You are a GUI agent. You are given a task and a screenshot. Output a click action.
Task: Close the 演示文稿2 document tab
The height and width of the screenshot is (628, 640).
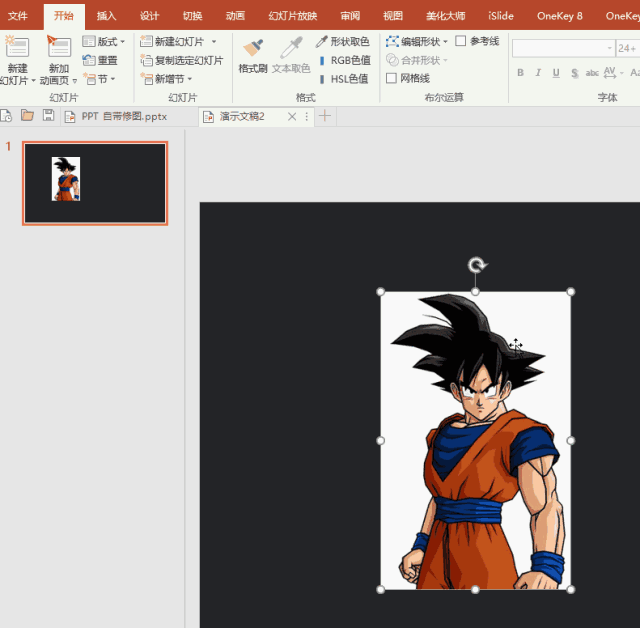point(292,117)
